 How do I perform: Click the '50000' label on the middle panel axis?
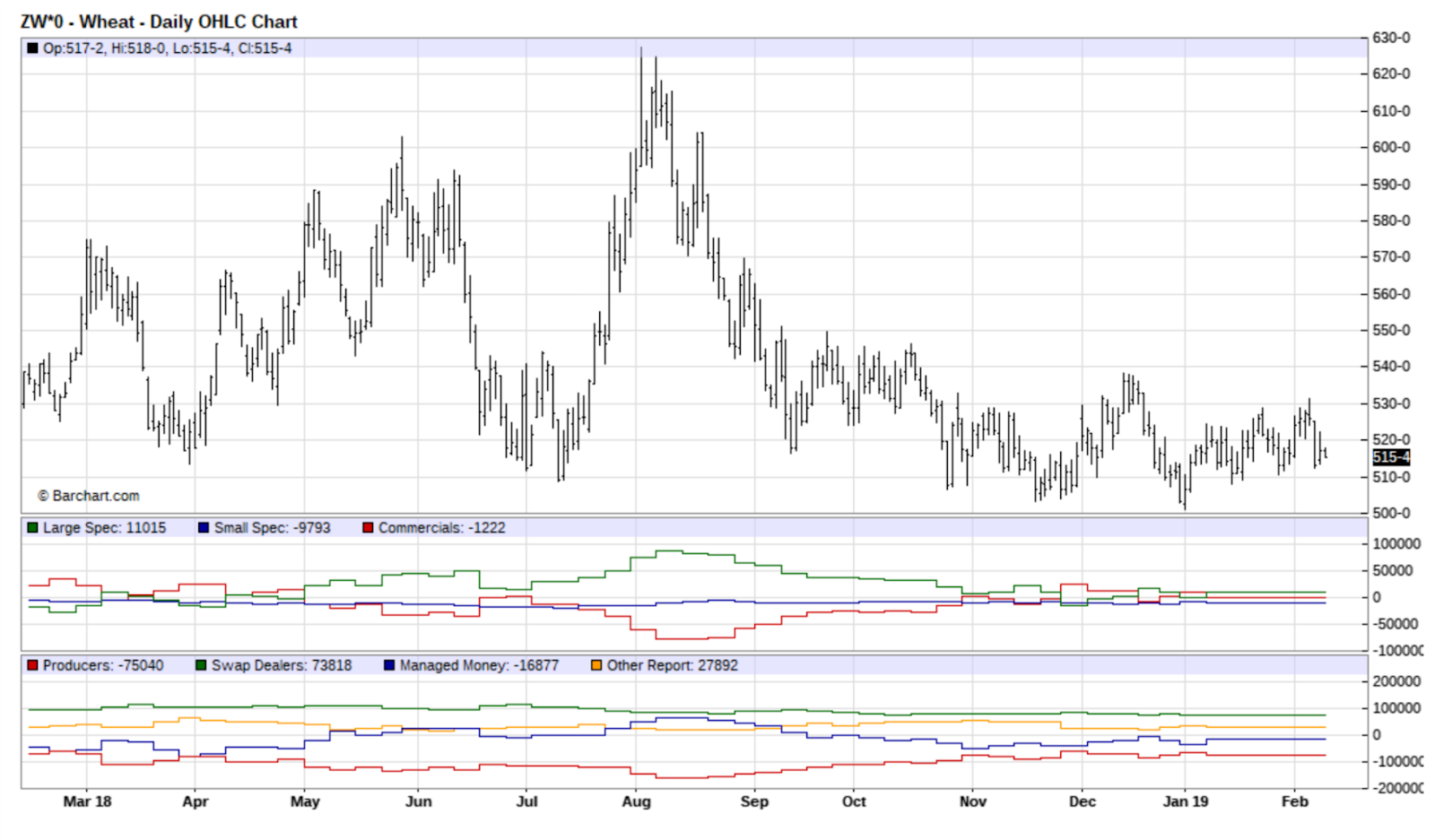(1393, 570)
